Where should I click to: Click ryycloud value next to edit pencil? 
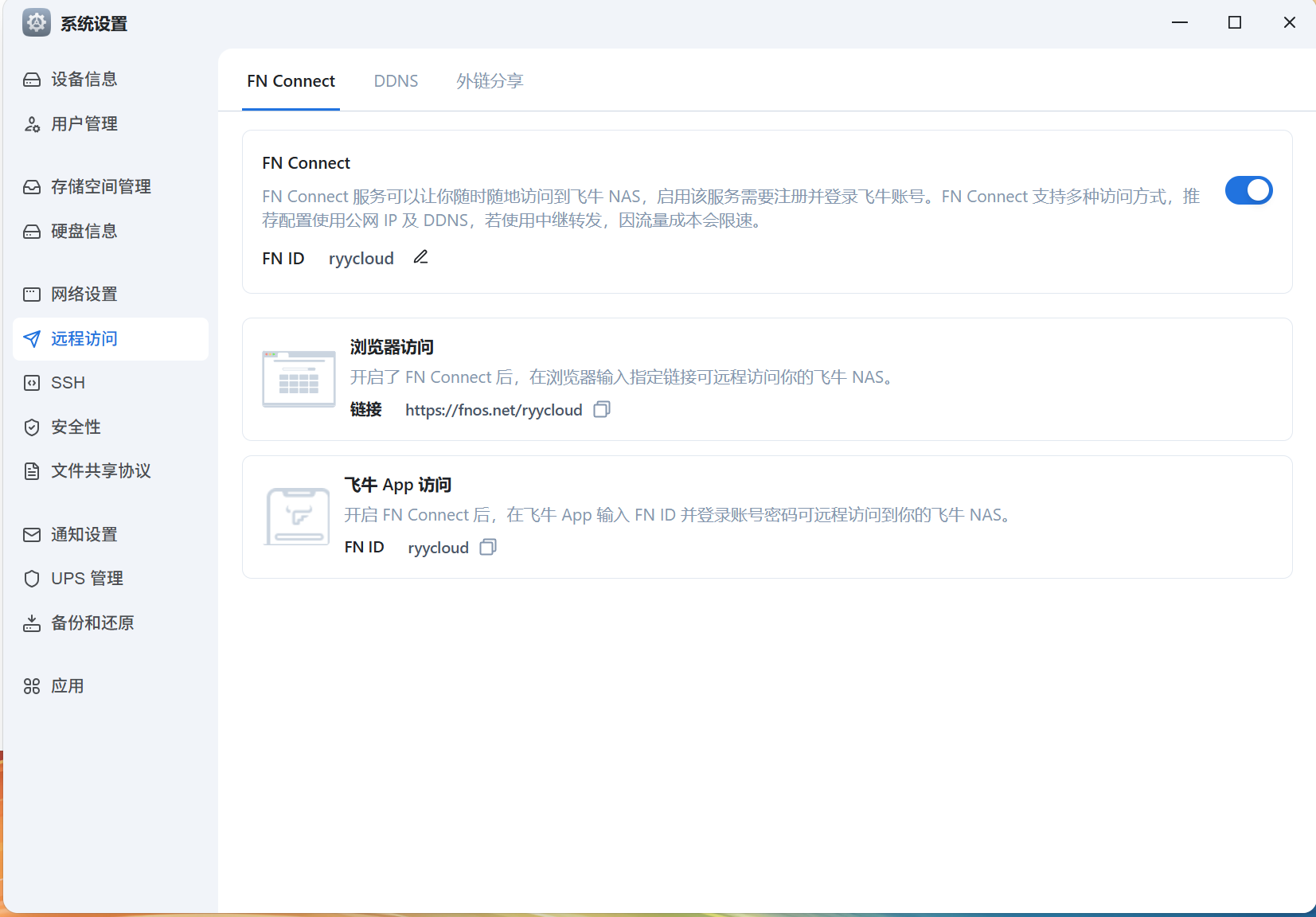[x=361, y=259]
